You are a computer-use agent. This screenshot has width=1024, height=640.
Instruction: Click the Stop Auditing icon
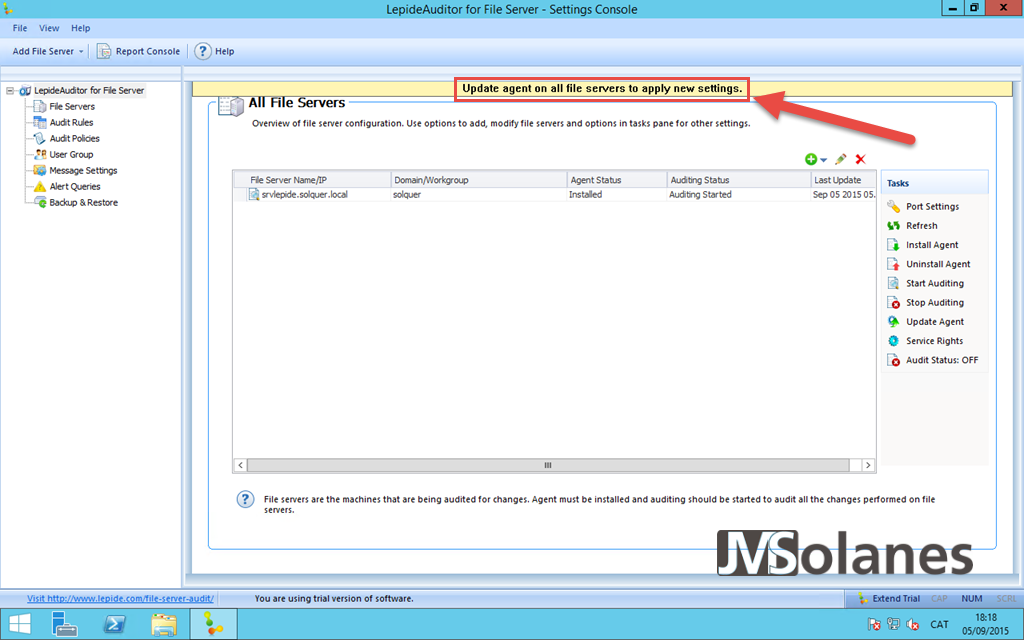[x=893, y=302]
